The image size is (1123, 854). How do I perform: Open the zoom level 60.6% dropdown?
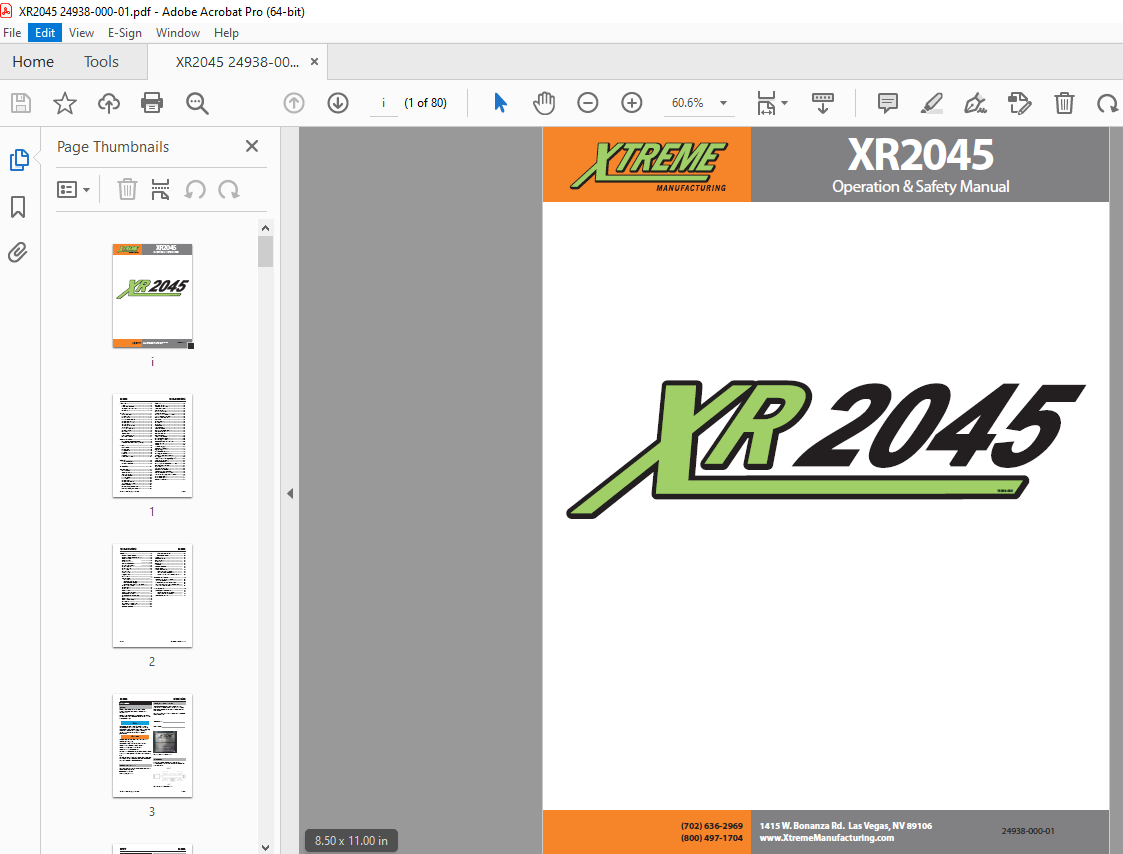(723, 103)
